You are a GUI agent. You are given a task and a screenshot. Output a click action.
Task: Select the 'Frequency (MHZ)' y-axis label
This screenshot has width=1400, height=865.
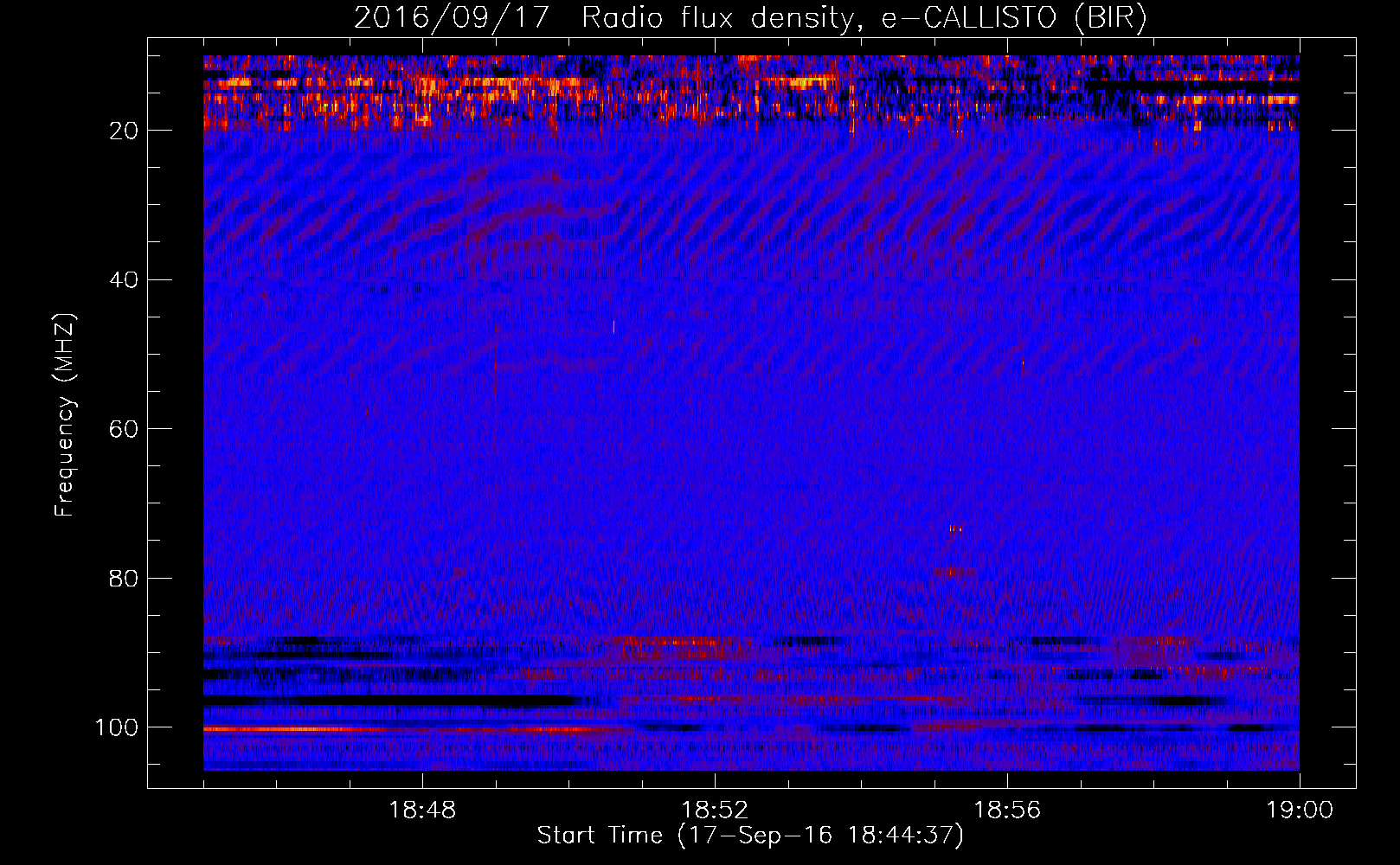(x=65, y=414)
